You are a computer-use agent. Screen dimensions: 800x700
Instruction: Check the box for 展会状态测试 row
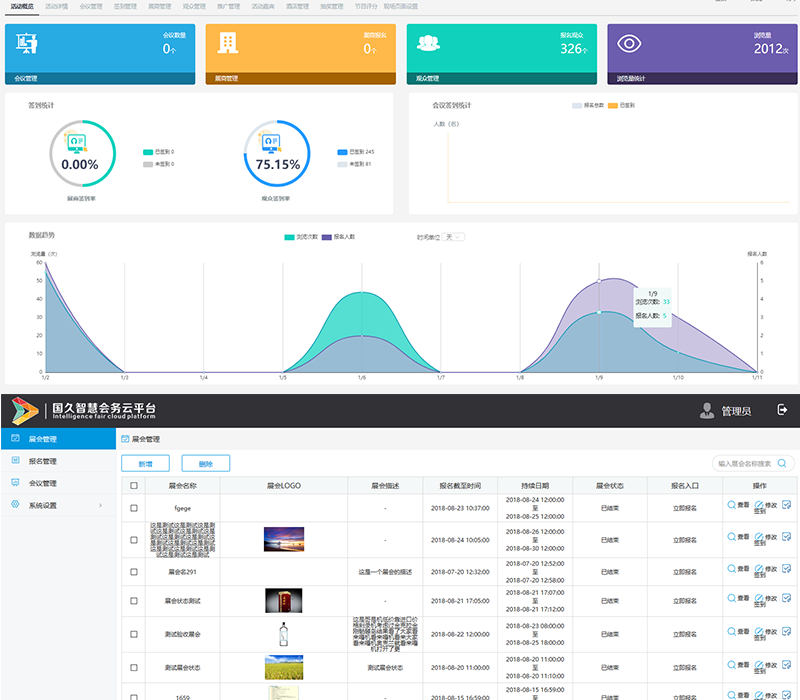click(134, 602)
